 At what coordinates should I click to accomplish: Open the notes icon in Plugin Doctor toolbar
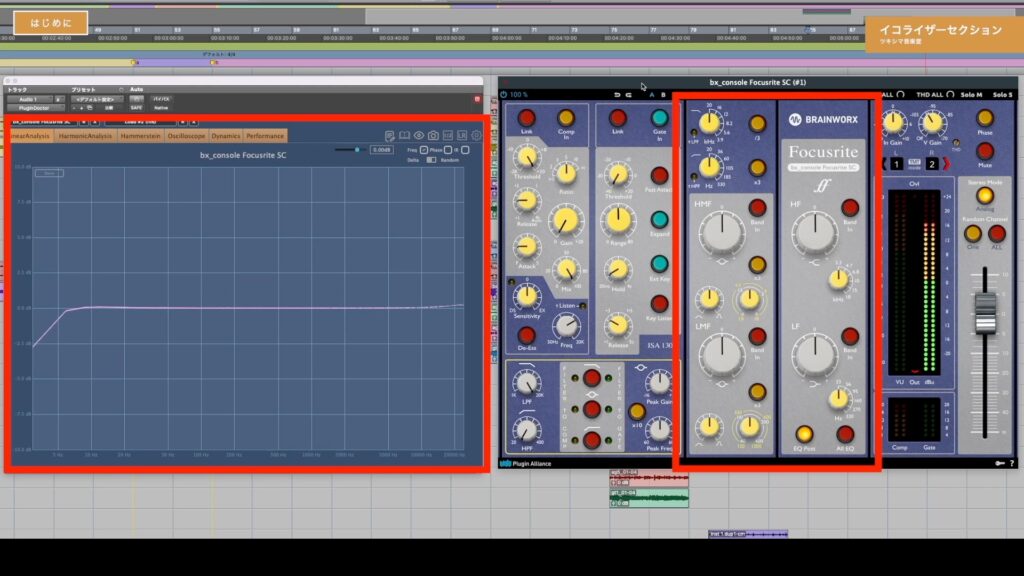[390, 136]
